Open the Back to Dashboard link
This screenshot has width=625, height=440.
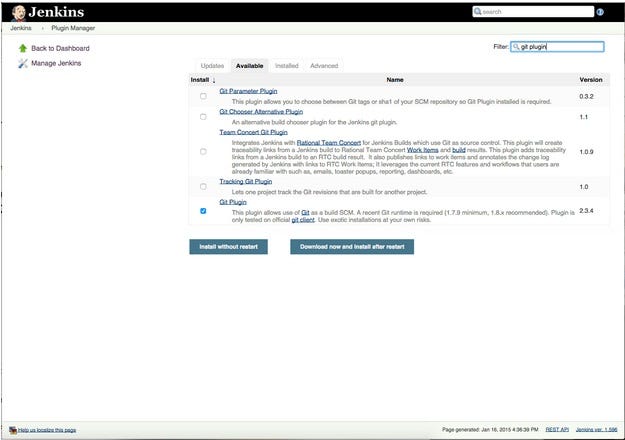click(x=60, y=48)
